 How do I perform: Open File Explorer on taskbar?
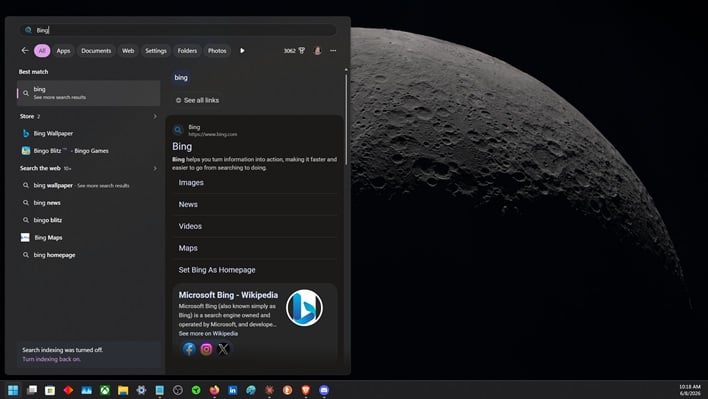coord(123,390)
